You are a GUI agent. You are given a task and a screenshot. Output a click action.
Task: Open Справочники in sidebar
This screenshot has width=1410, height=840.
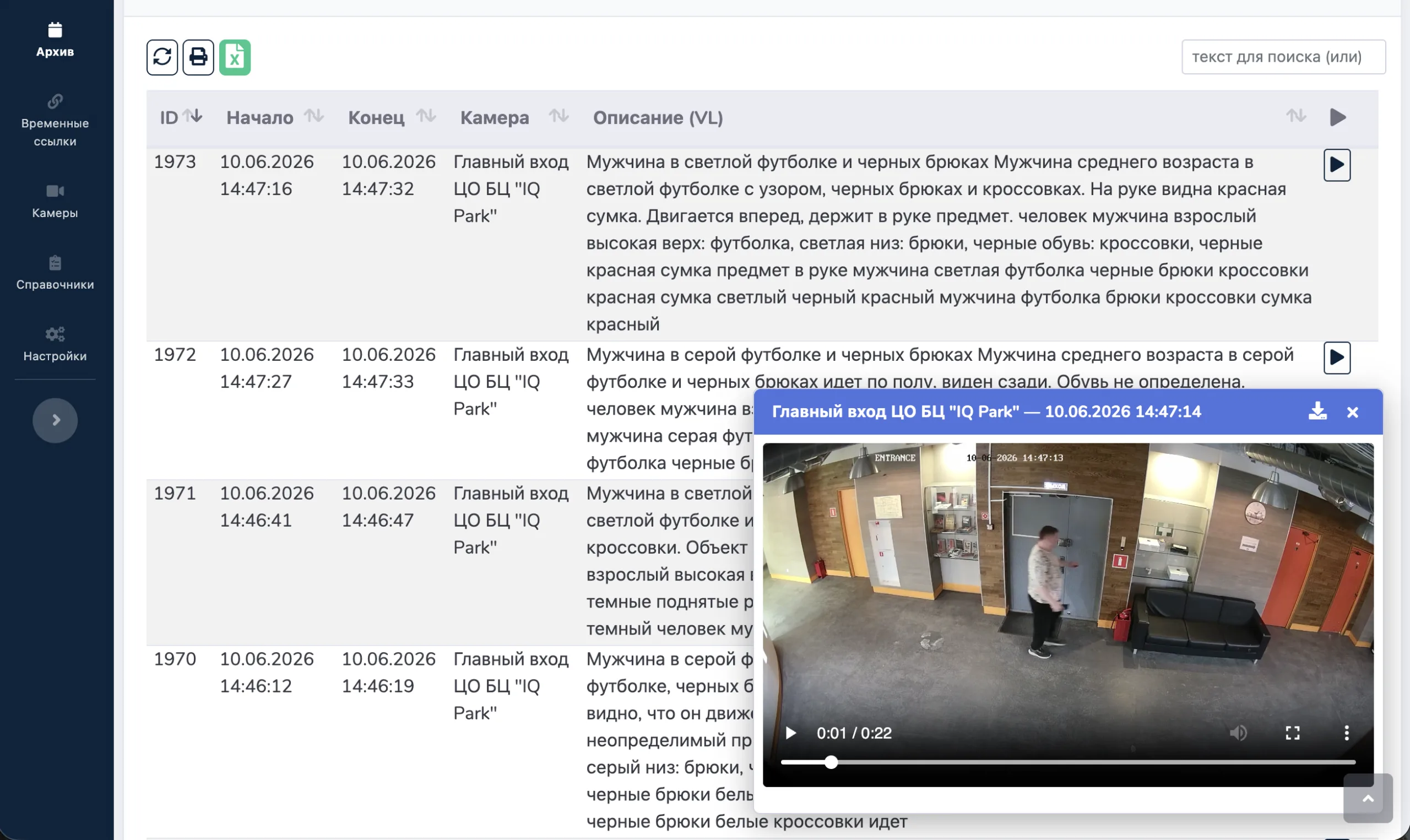[55, 273]
